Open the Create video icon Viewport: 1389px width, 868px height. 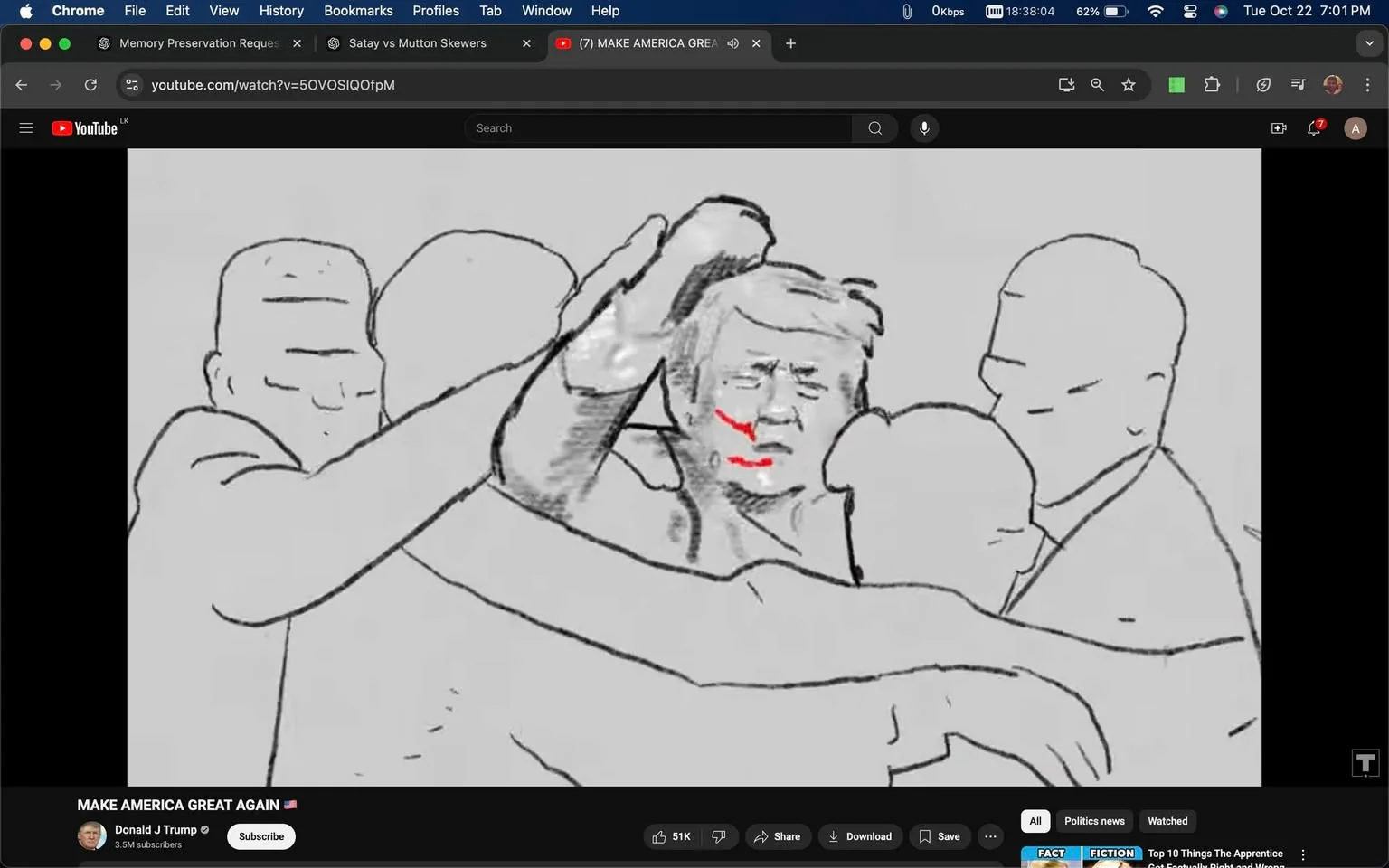(1279, 128)
